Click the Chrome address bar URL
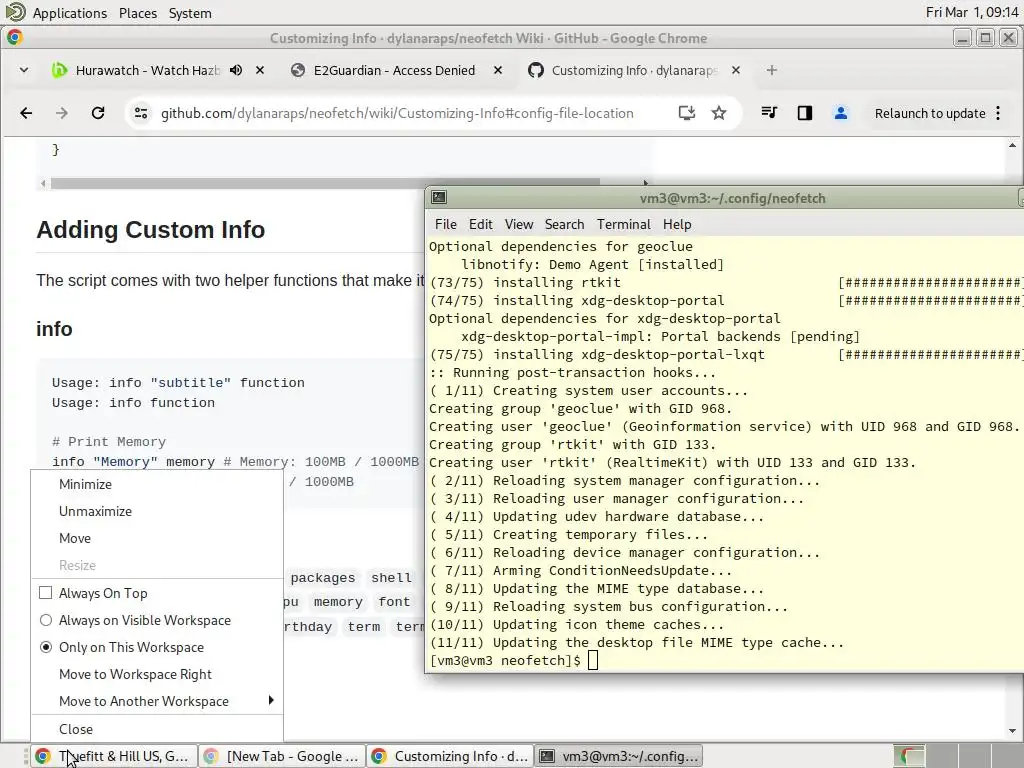 (x=397, y=113)
